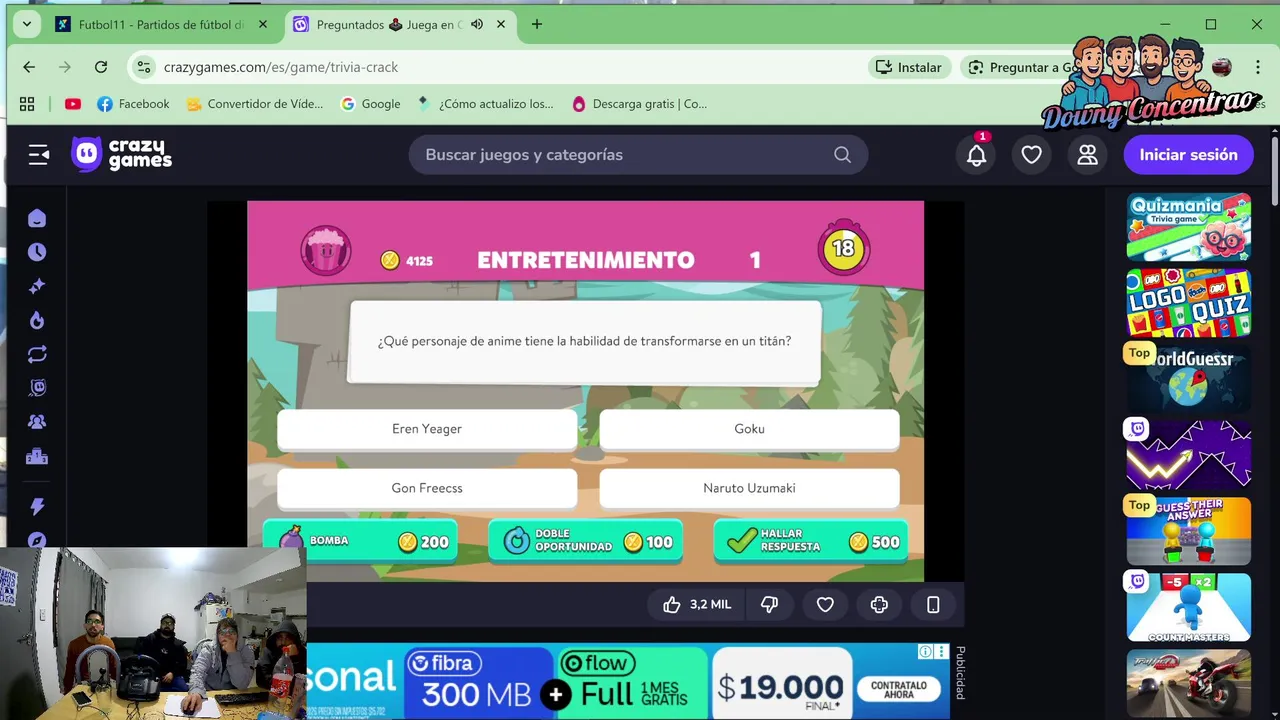The width and height of the screenshot is (1280, 720).
Task: Click the gamepad icon beside the heart
Action: click(x=879, y=604)
